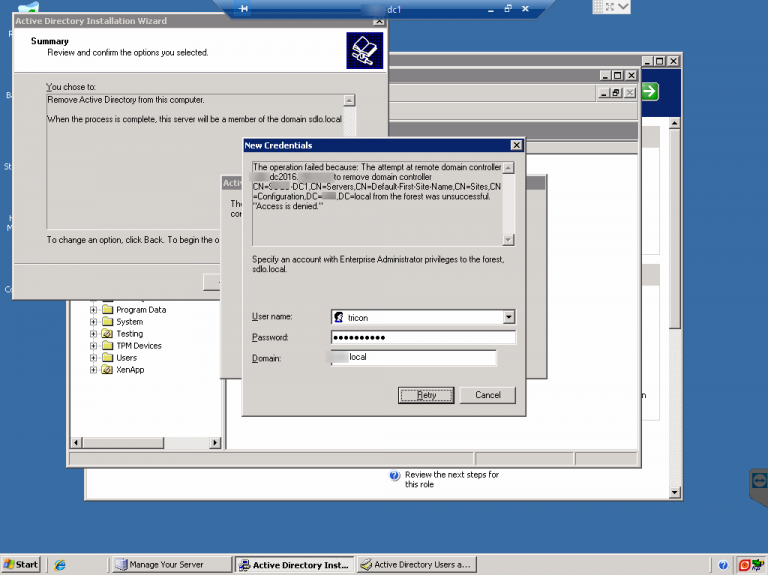Click the Domain input field
This screenshot has height=575, width=768.
[413, 358]
